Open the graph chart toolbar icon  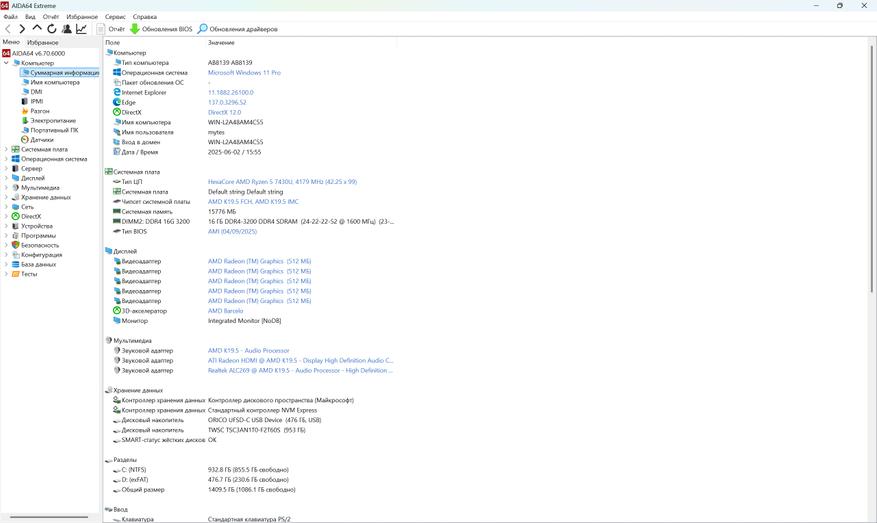point(81,29)
